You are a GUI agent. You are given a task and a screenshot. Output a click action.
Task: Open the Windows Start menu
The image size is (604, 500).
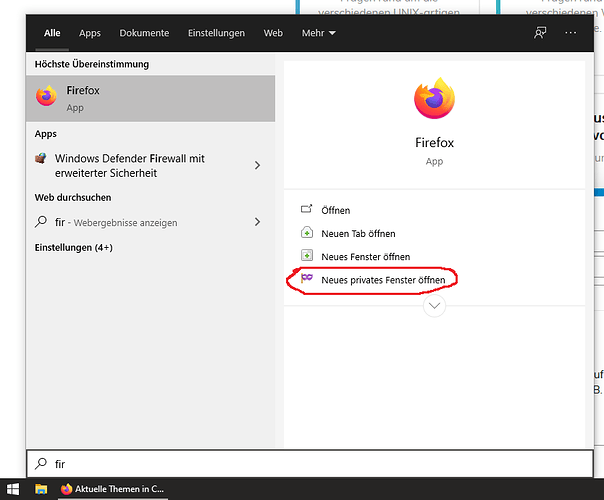tap(13, 489)
